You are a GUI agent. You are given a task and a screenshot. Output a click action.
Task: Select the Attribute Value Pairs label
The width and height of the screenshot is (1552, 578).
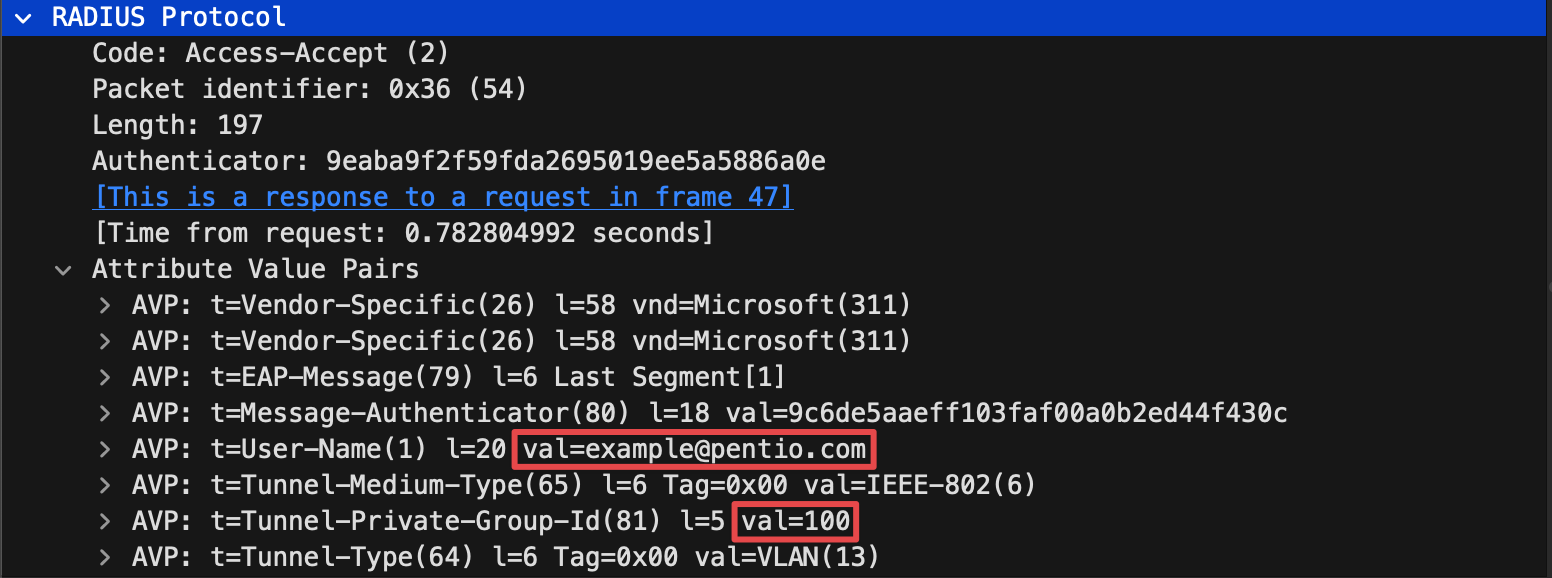(255, 269)
